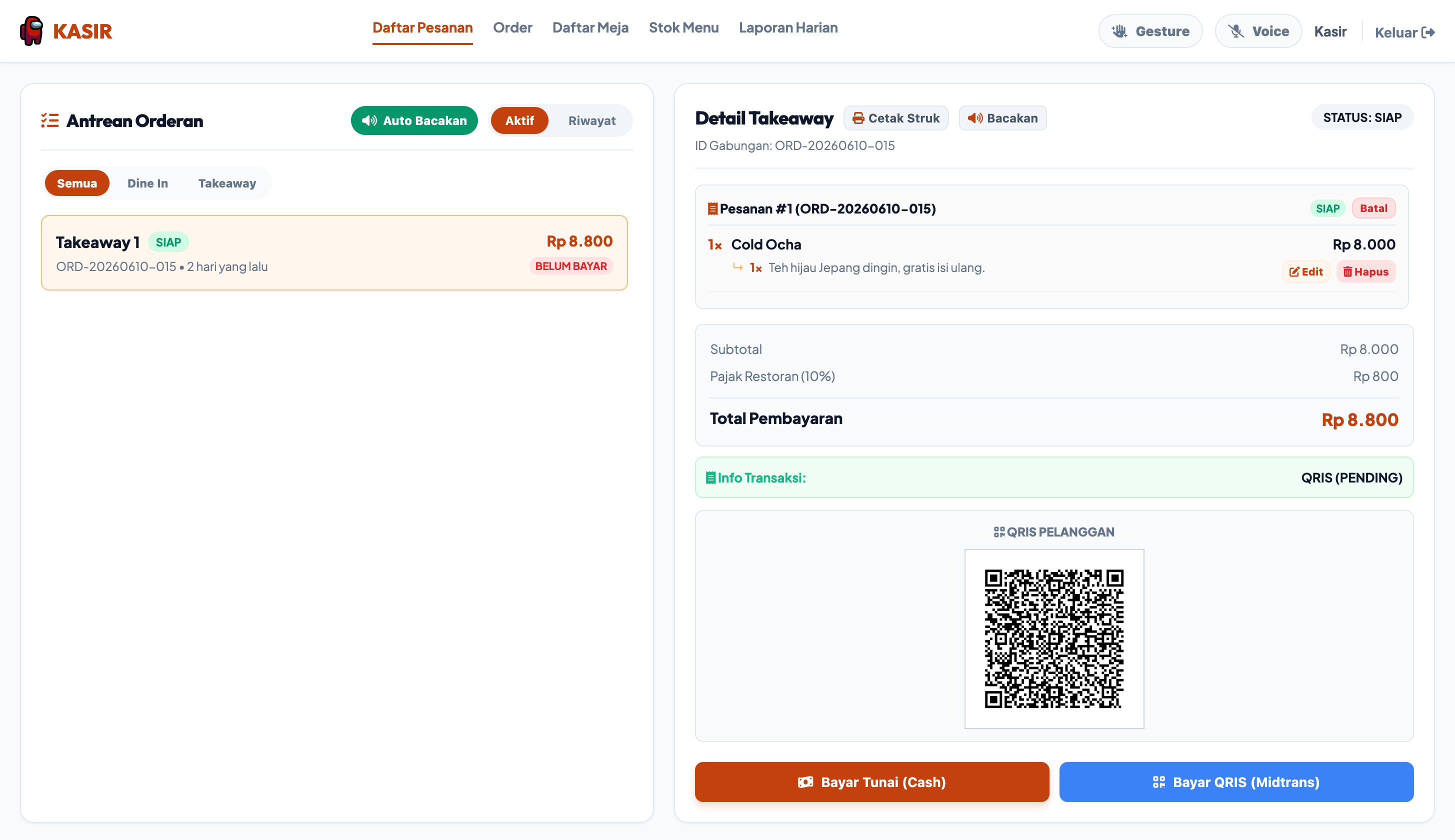Viewport: 1455px width, 840px height.
Task: Click the Bacakan read-aloud button
Action: 1002,118
